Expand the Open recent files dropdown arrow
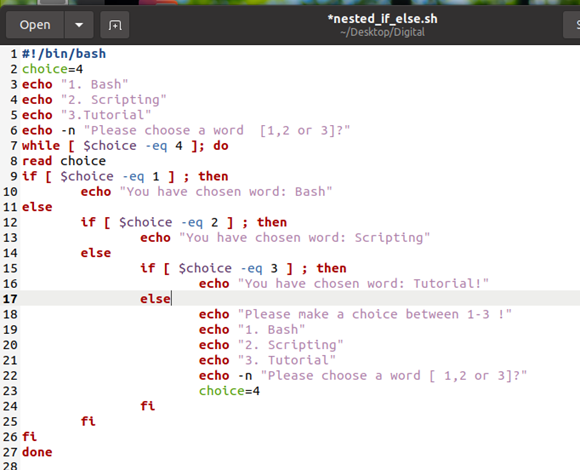580x470 pixels. coord(79,25)
